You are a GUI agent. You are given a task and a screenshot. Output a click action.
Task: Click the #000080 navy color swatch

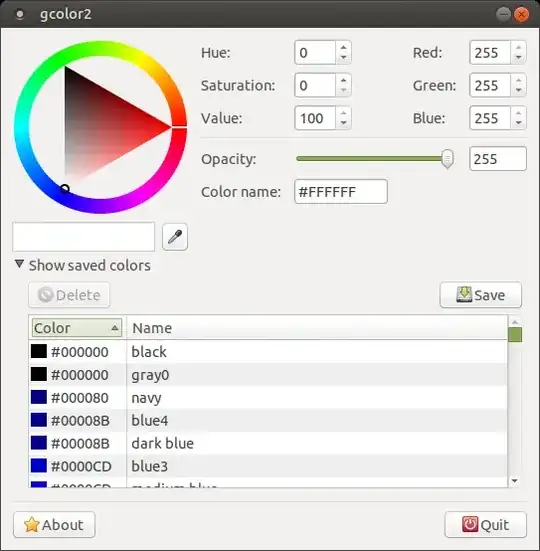tap(39, 397)
